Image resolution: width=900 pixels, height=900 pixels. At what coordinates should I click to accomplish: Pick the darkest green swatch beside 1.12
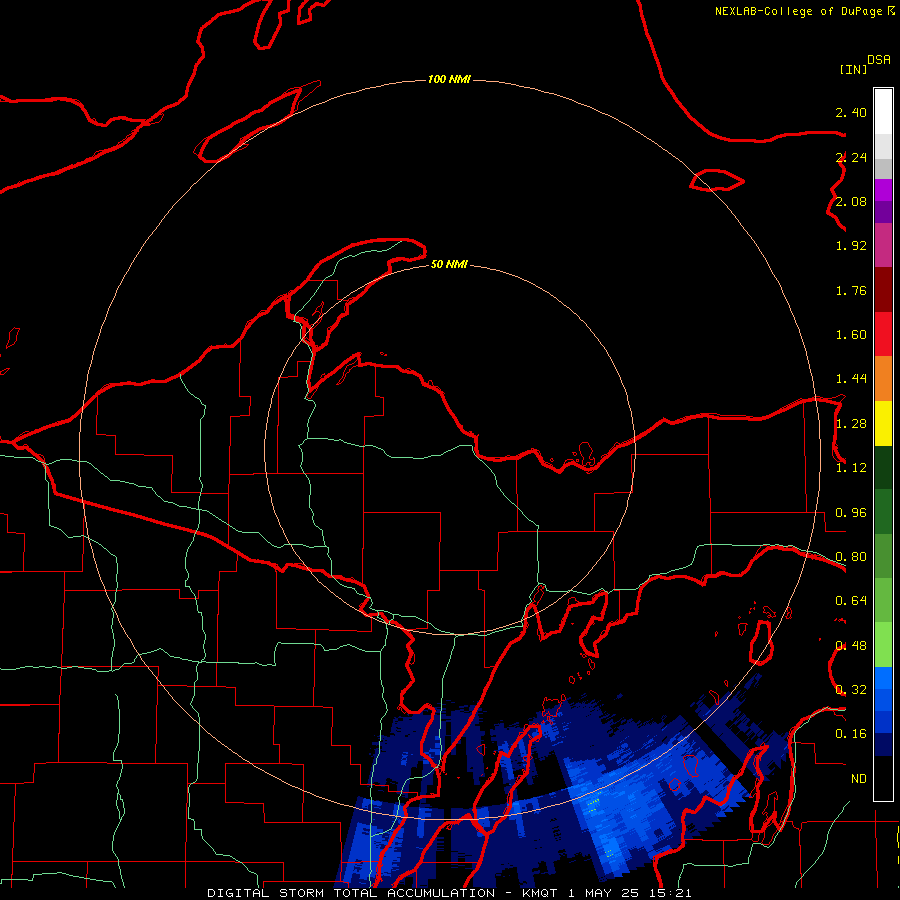[x=883, y=467]
